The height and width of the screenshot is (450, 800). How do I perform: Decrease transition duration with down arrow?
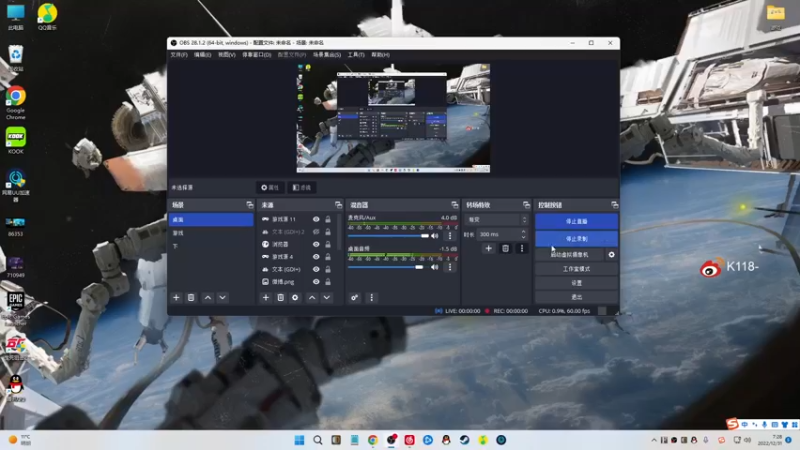click(x=523, y=237)
